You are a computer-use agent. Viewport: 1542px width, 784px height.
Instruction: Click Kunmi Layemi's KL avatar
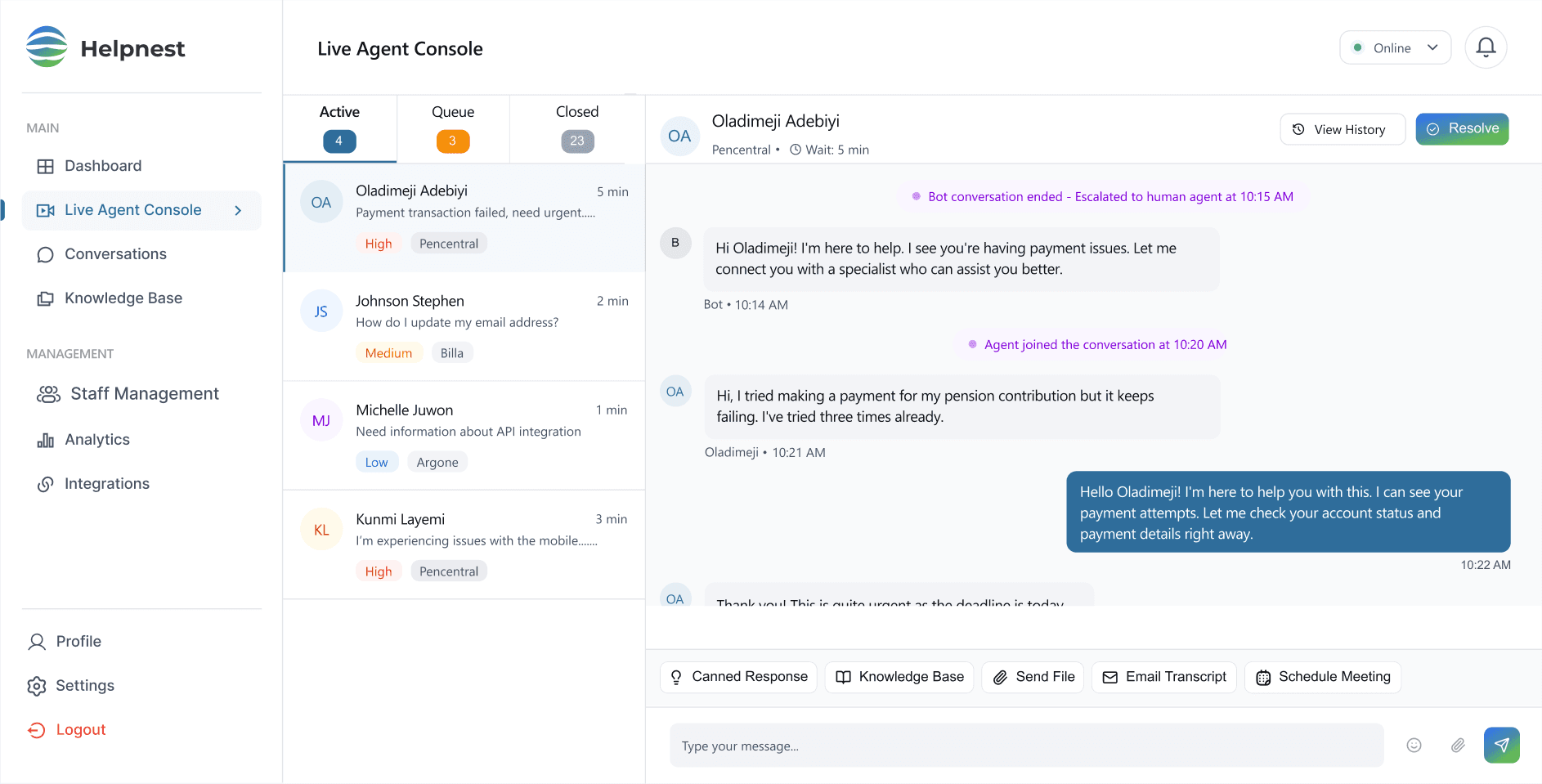click(x=321, y=530)
